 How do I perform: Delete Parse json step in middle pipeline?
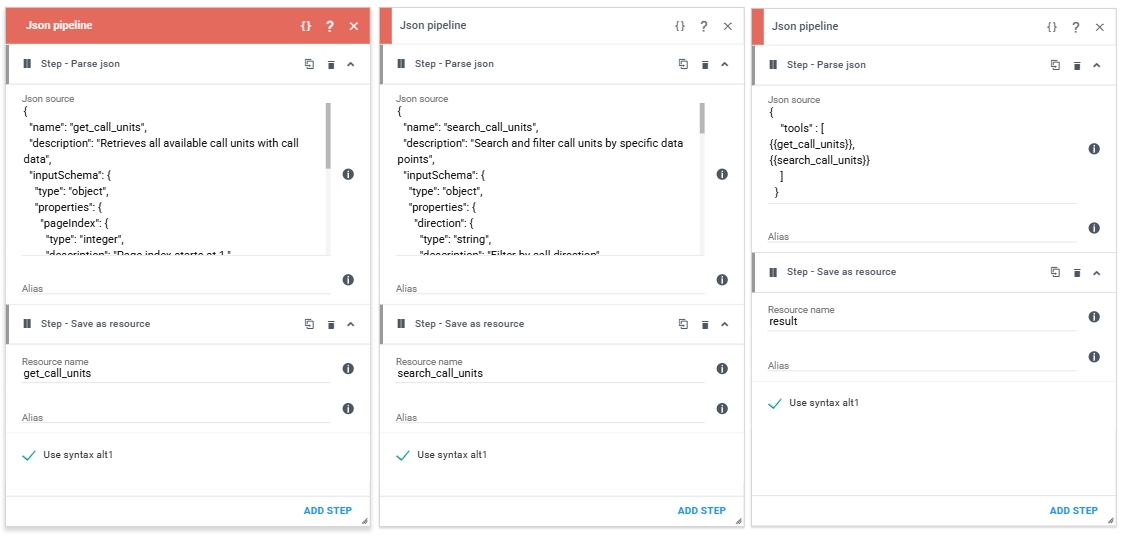pos(705,64)
